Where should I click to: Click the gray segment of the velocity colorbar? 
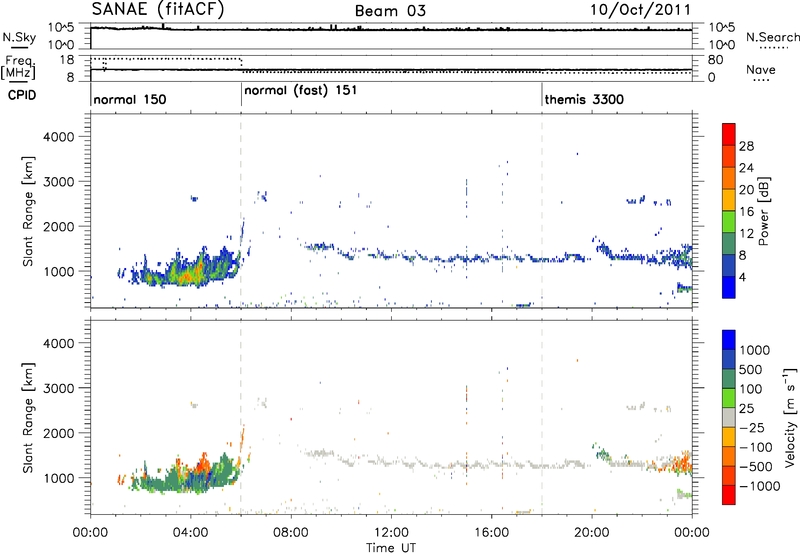coord(729,417)
